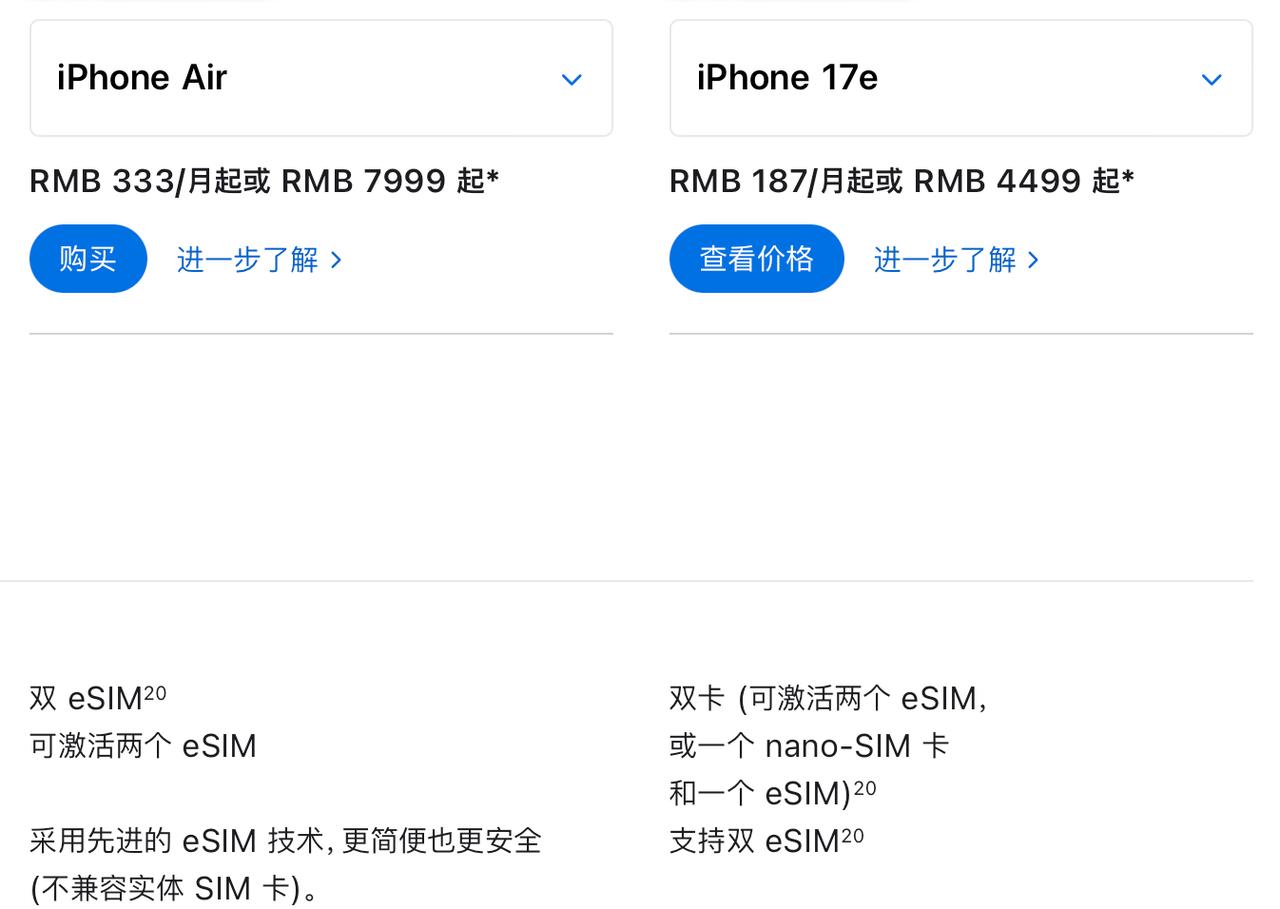The height and width of the screenshot is (909, 1280).
Task: Open 进一步了解 link under iPhone Air
Action: coord(246,259)
